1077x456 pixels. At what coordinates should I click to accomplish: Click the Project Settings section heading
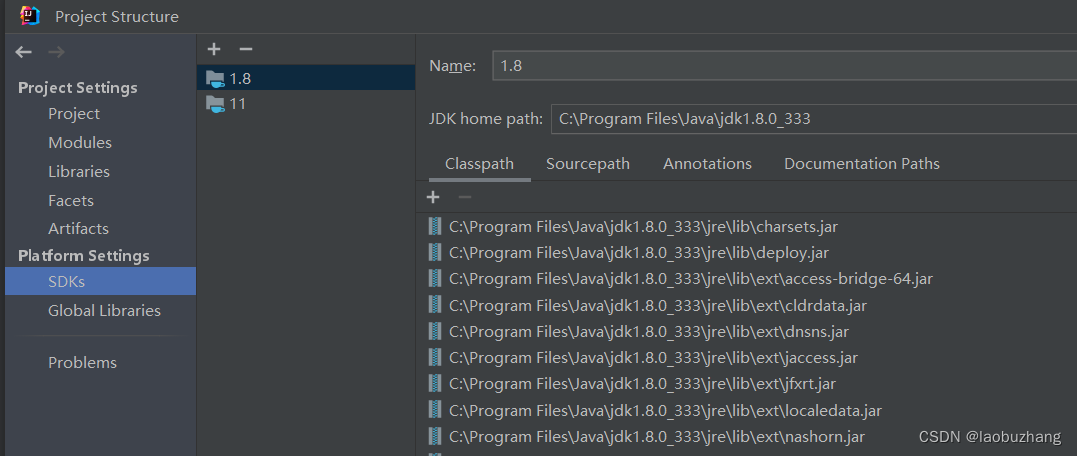78,88
